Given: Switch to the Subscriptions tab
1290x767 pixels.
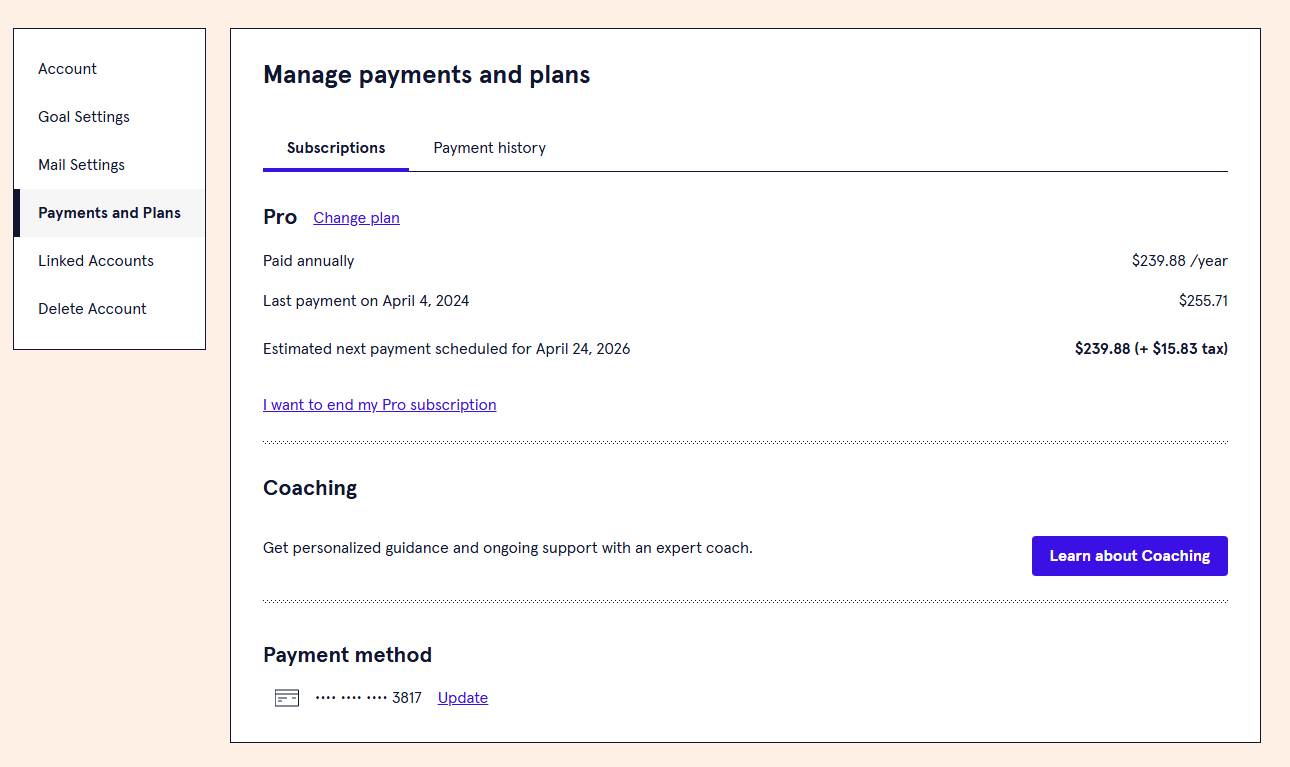Looking at the screenshot, I should [336, 148].
